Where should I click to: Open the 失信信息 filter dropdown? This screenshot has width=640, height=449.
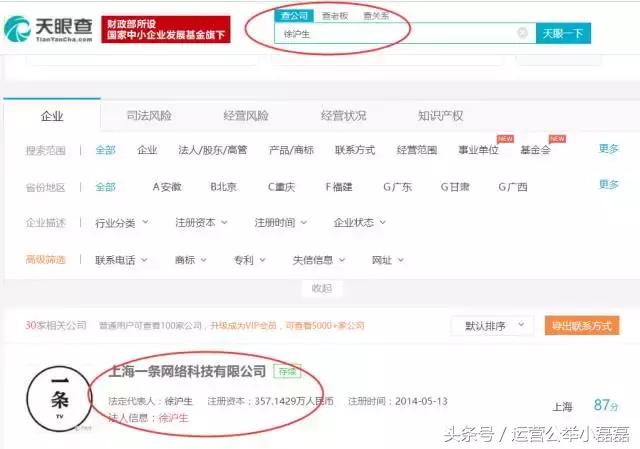tap(319, 260)
